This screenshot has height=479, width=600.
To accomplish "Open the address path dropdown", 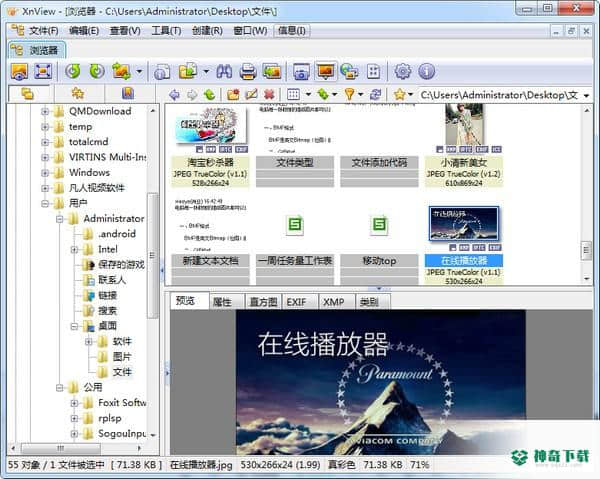I will [x=586, y=95].
